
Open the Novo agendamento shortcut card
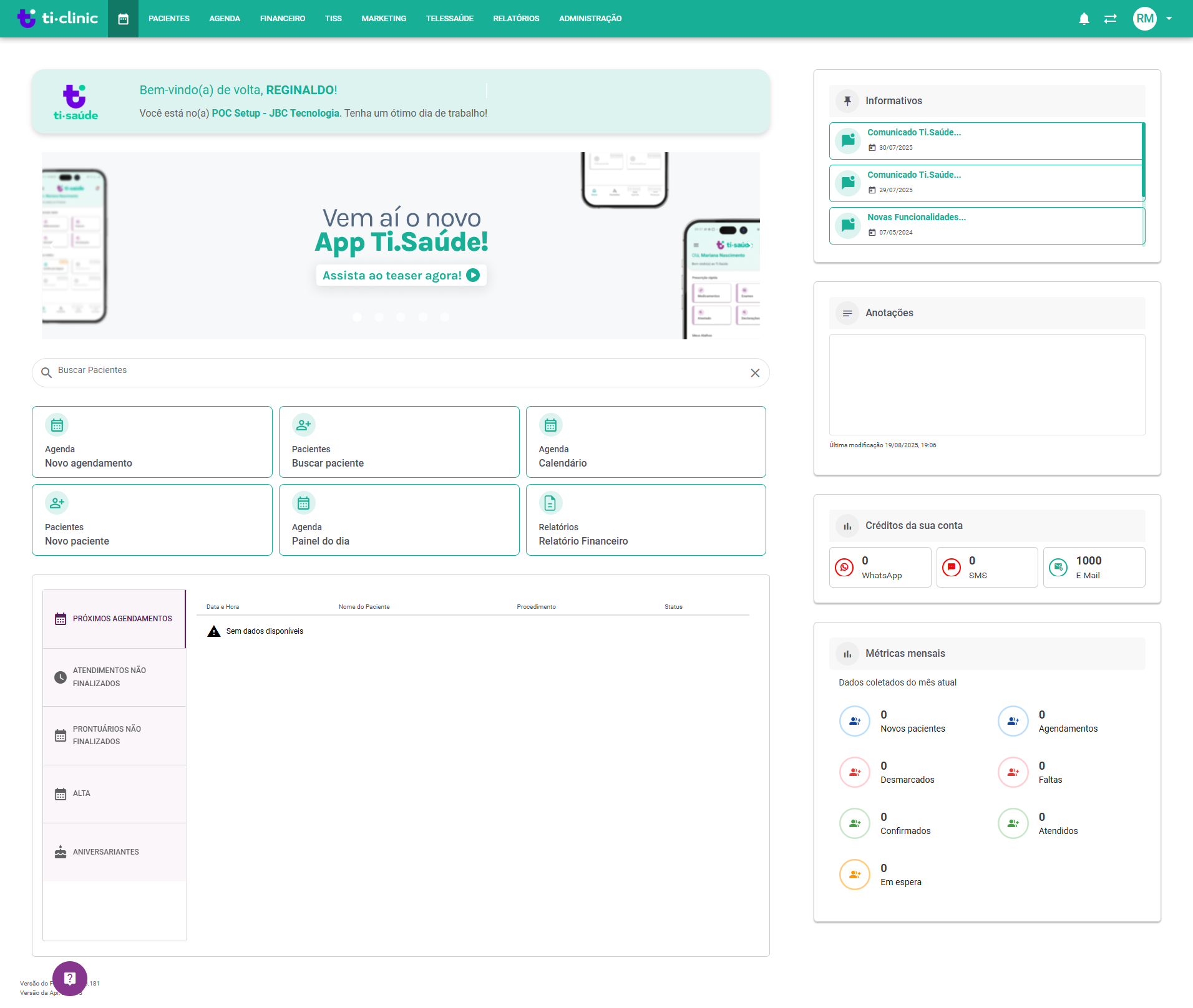(152, 442)
